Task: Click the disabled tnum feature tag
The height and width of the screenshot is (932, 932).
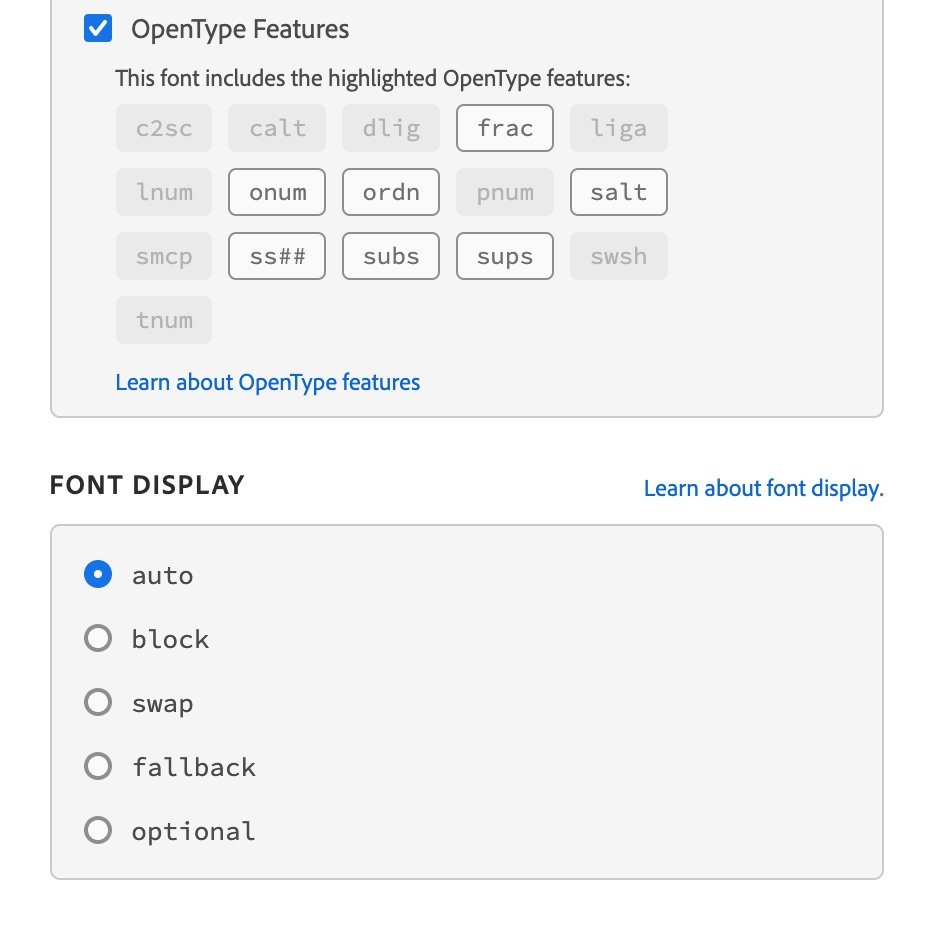Action: 164,320
